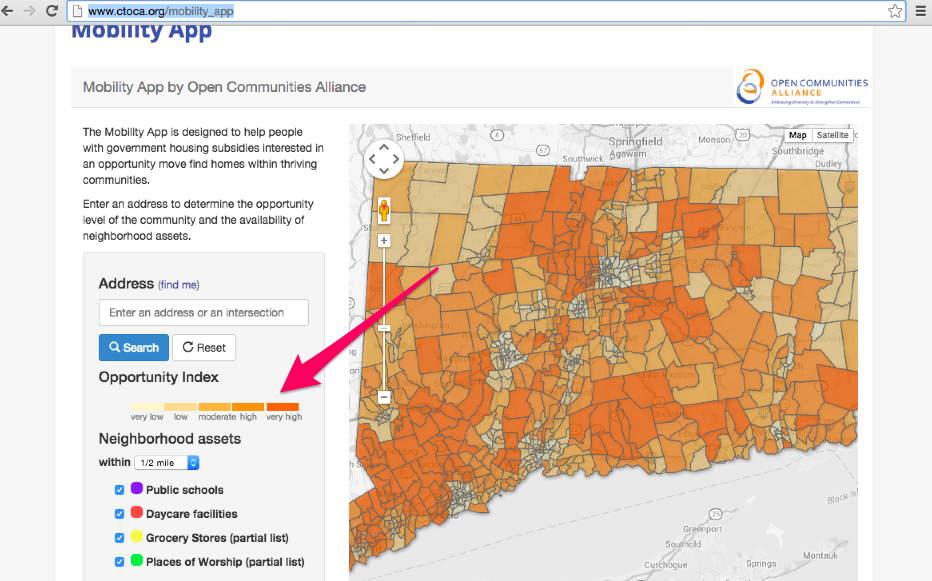Click the low opportunity swatch

(x=181, y=407)
